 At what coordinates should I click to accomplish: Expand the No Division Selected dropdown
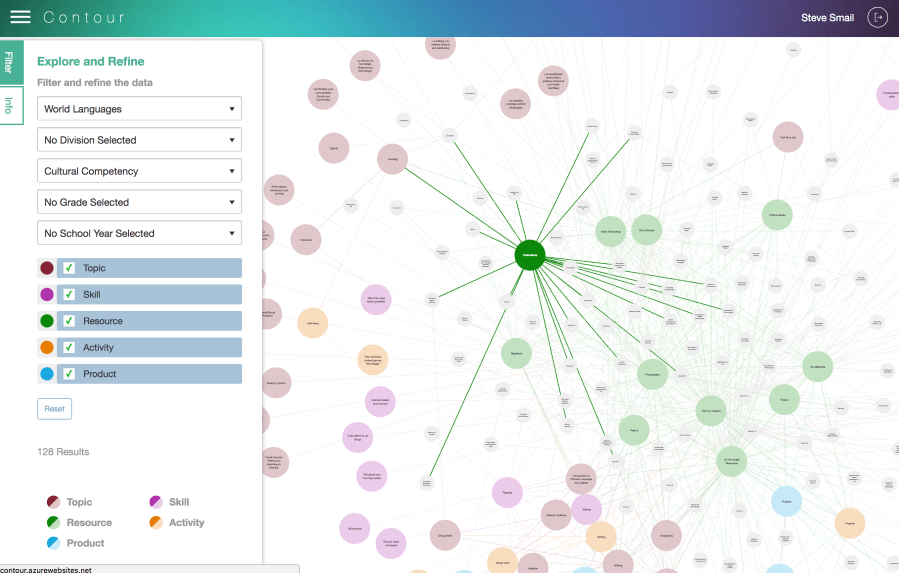(139, 140)
